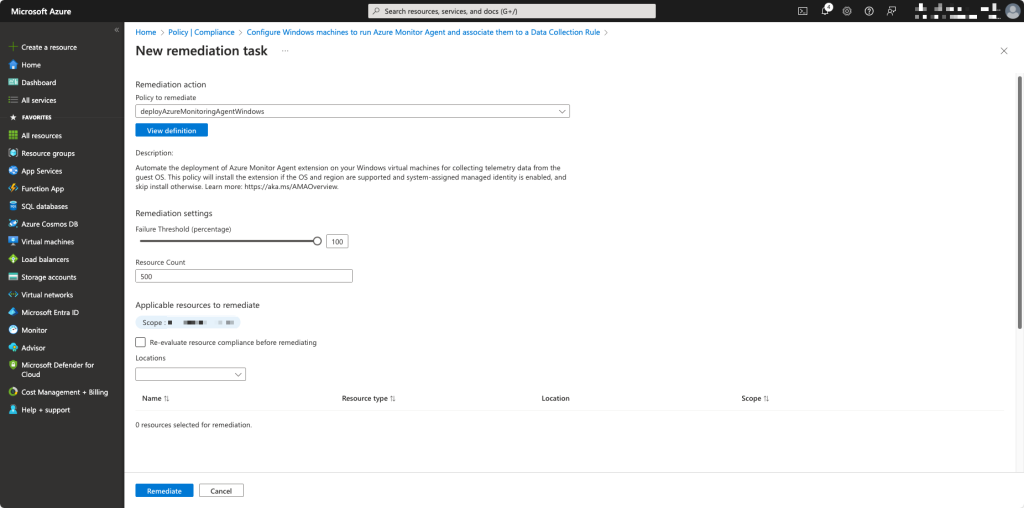1024x508 pixels.
Task: Click the Home house icon in sidebar
Action: [12, 65]
